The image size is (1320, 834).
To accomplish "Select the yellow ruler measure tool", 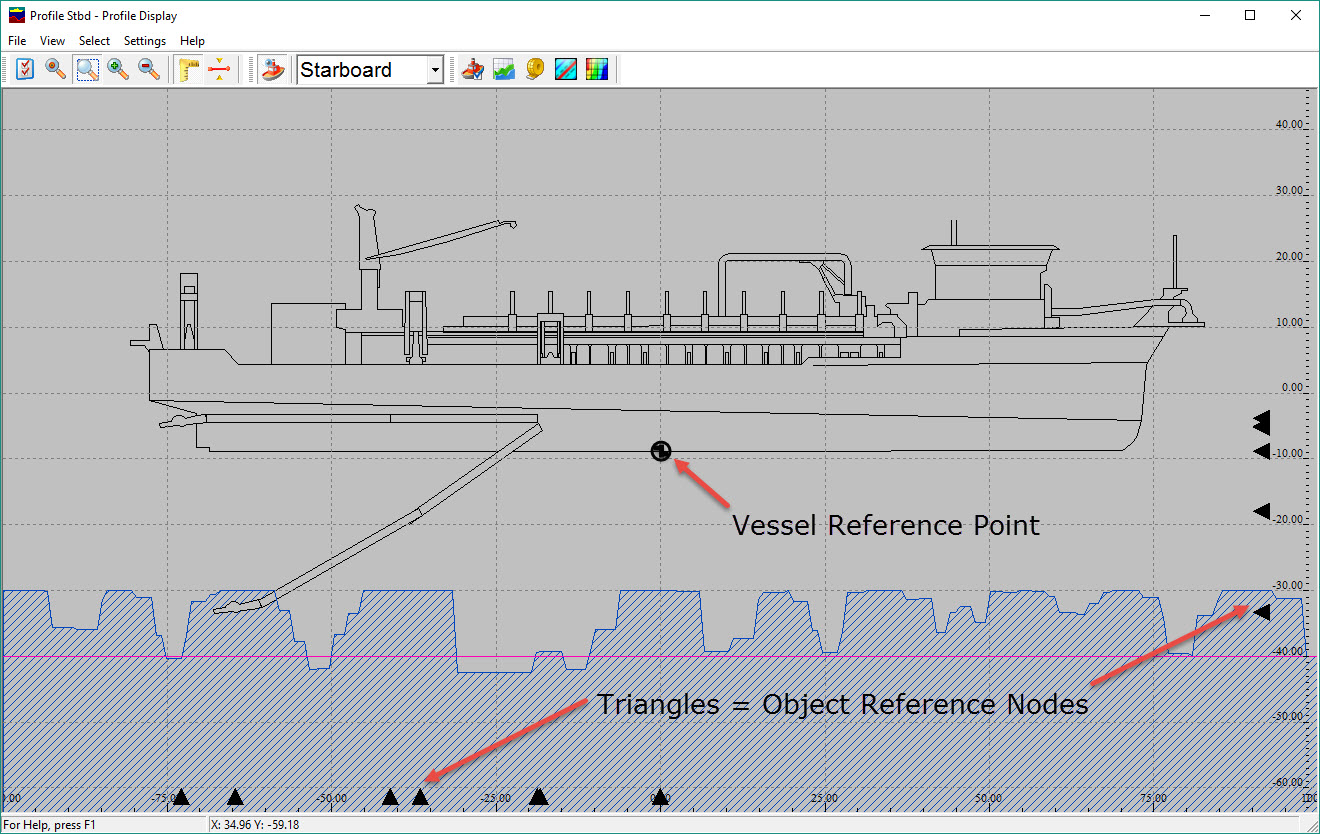I will 188,69.
